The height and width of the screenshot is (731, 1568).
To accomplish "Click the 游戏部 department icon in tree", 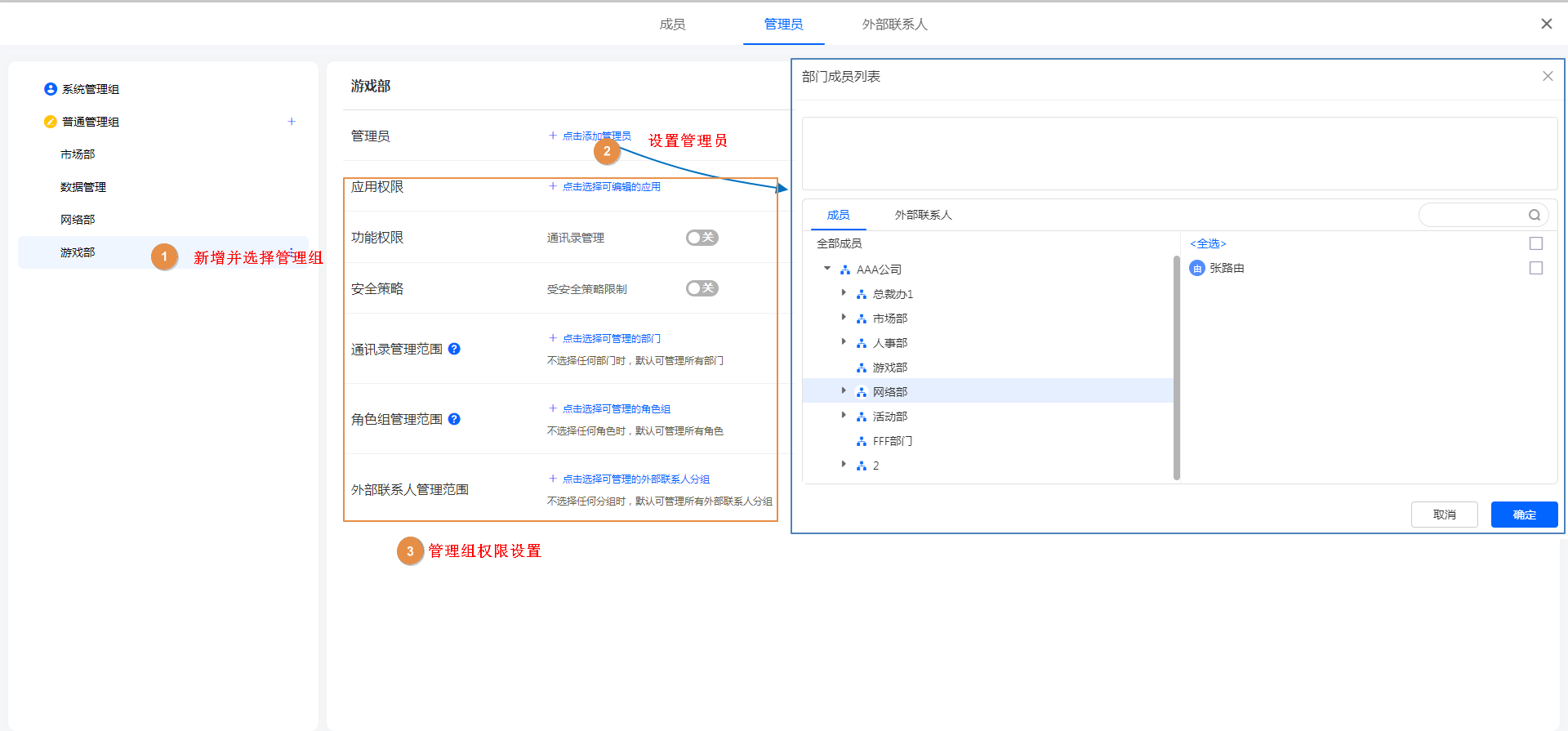I will pyautogui.click(x=861, y=368).
